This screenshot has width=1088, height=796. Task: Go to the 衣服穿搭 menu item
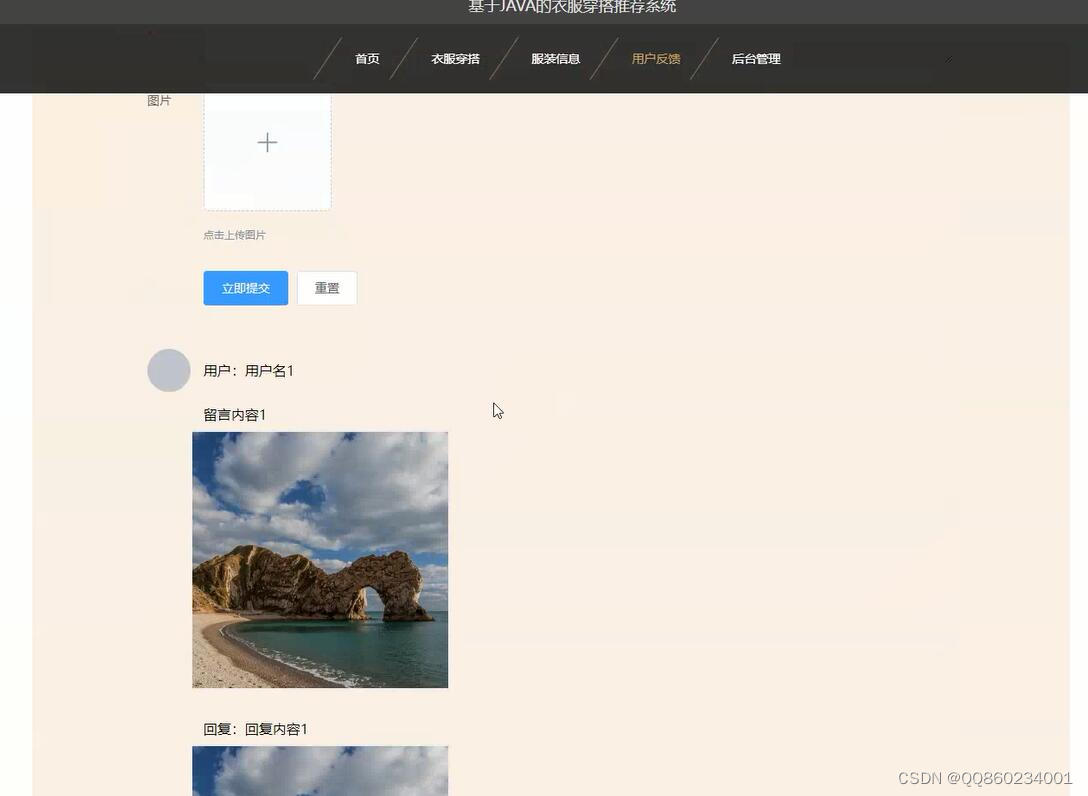(455, 59)
